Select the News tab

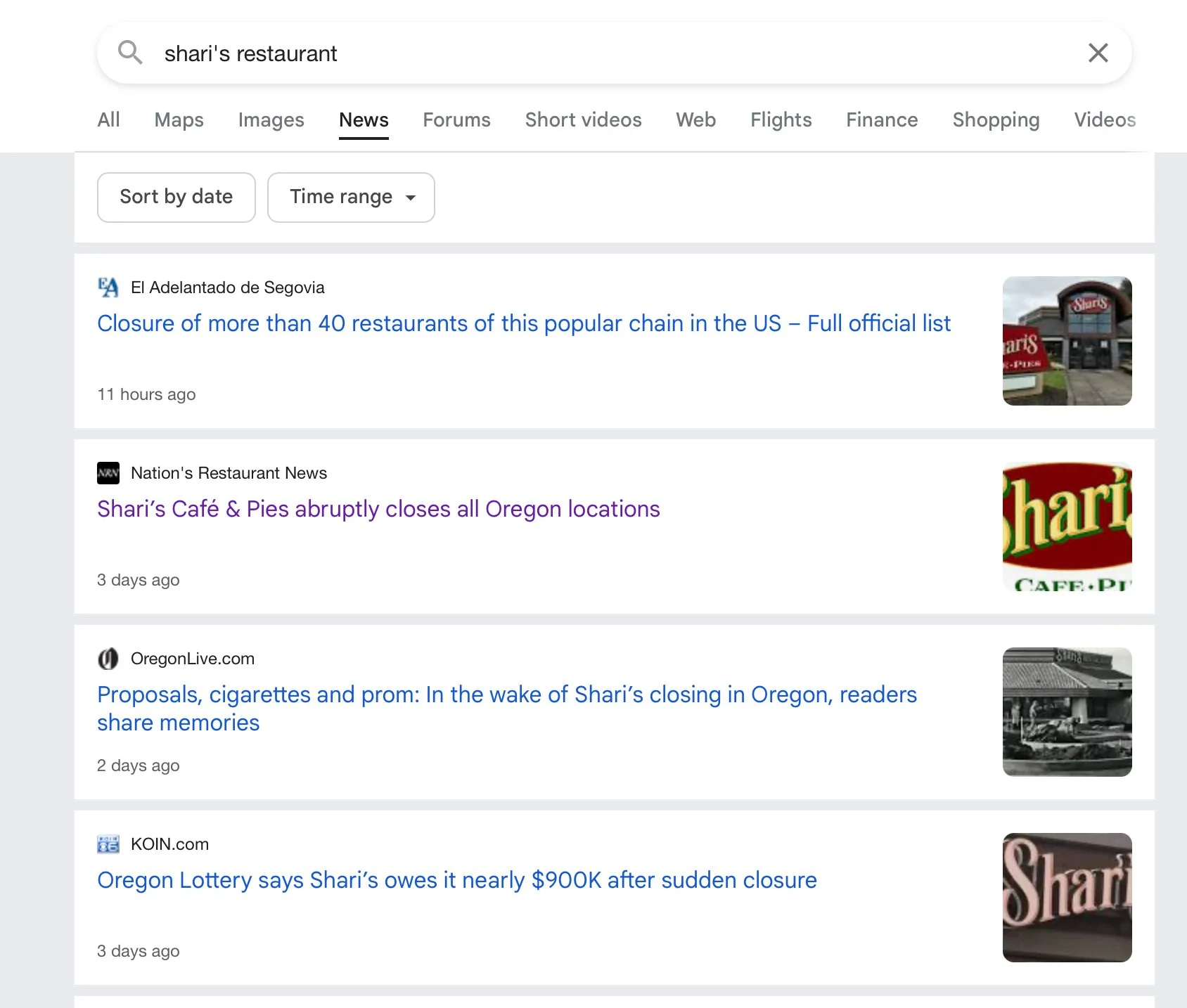pyautogui.click(x=364, y=119)
